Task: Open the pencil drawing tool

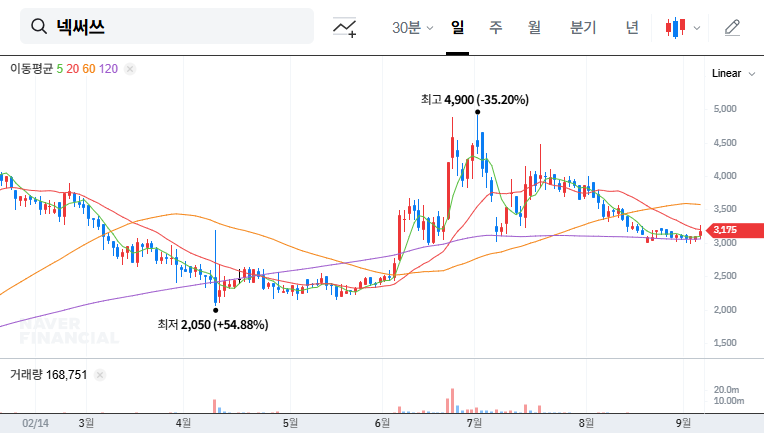Action: click(x=732, y=28)
